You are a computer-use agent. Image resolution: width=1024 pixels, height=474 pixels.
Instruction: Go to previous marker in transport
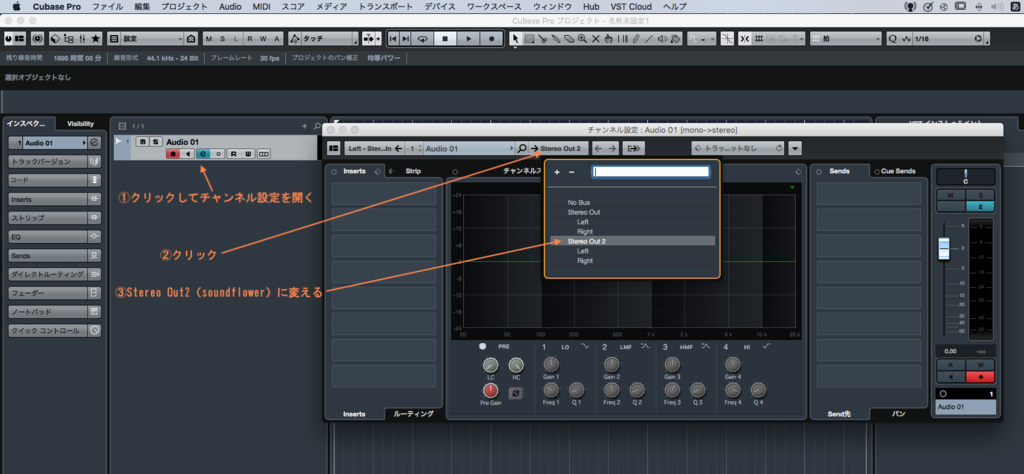[x=392, y=39]
